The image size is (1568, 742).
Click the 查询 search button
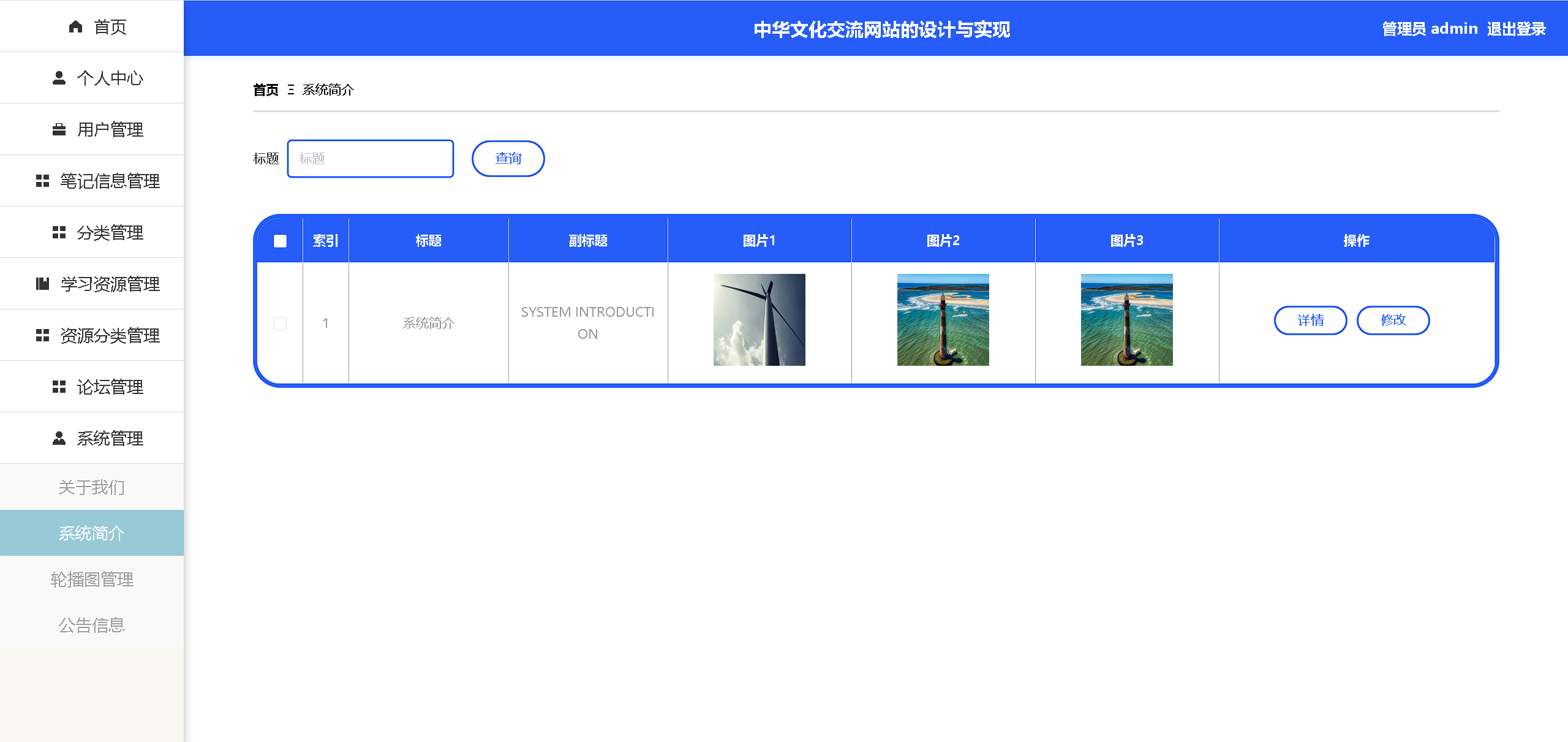pos(508,159)
